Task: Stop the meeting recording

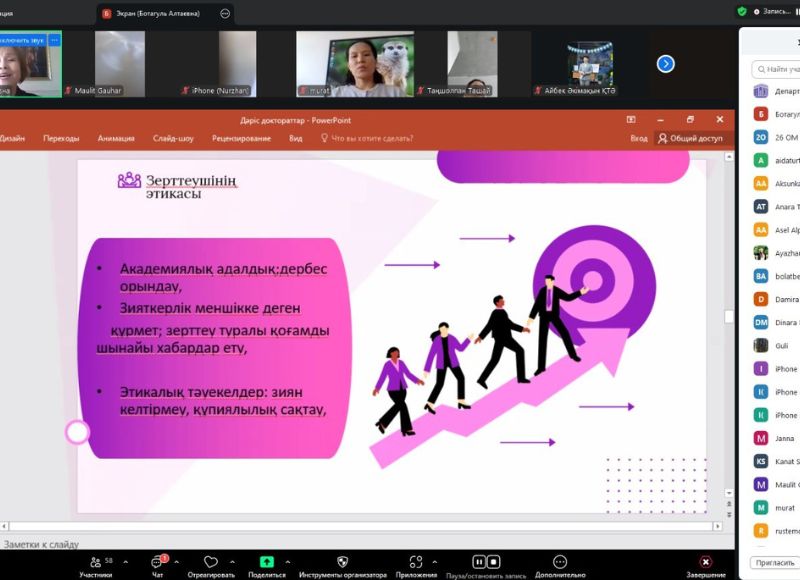Action: coord(494,561)
